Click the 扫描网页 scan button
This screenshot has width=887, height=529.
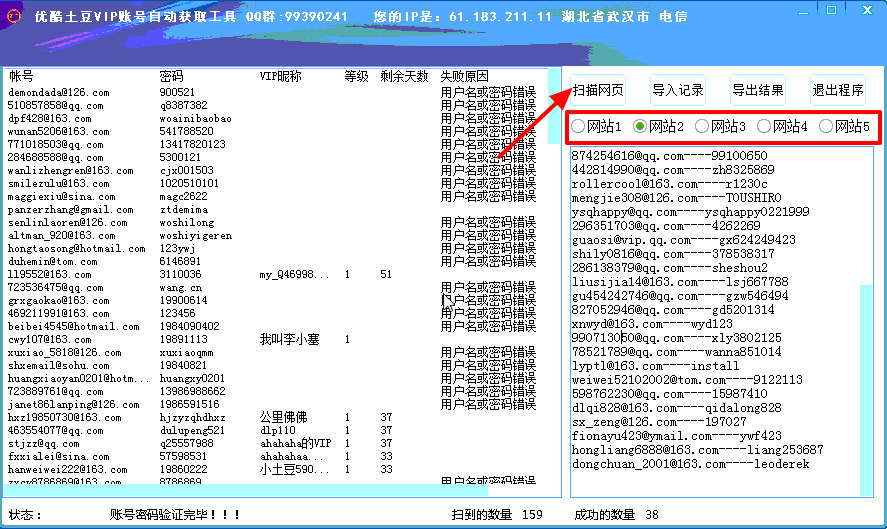598,90
